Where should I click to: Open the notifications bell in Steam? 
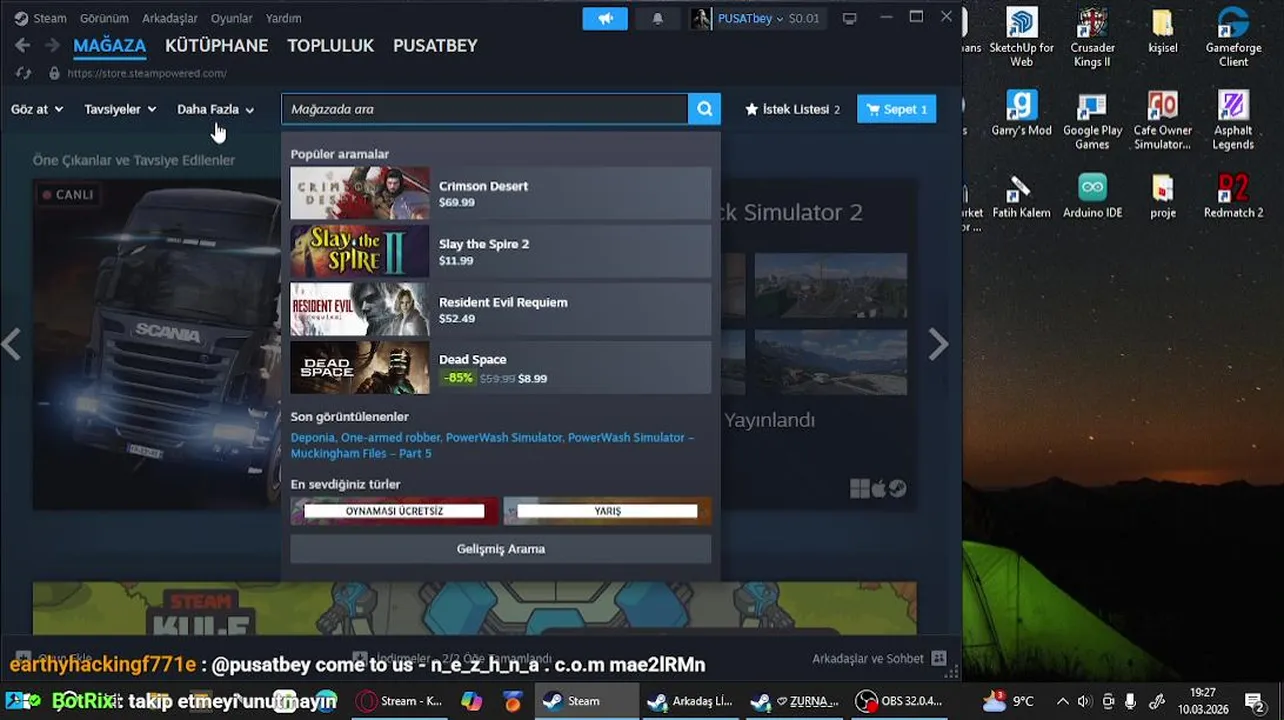(657, 18)
